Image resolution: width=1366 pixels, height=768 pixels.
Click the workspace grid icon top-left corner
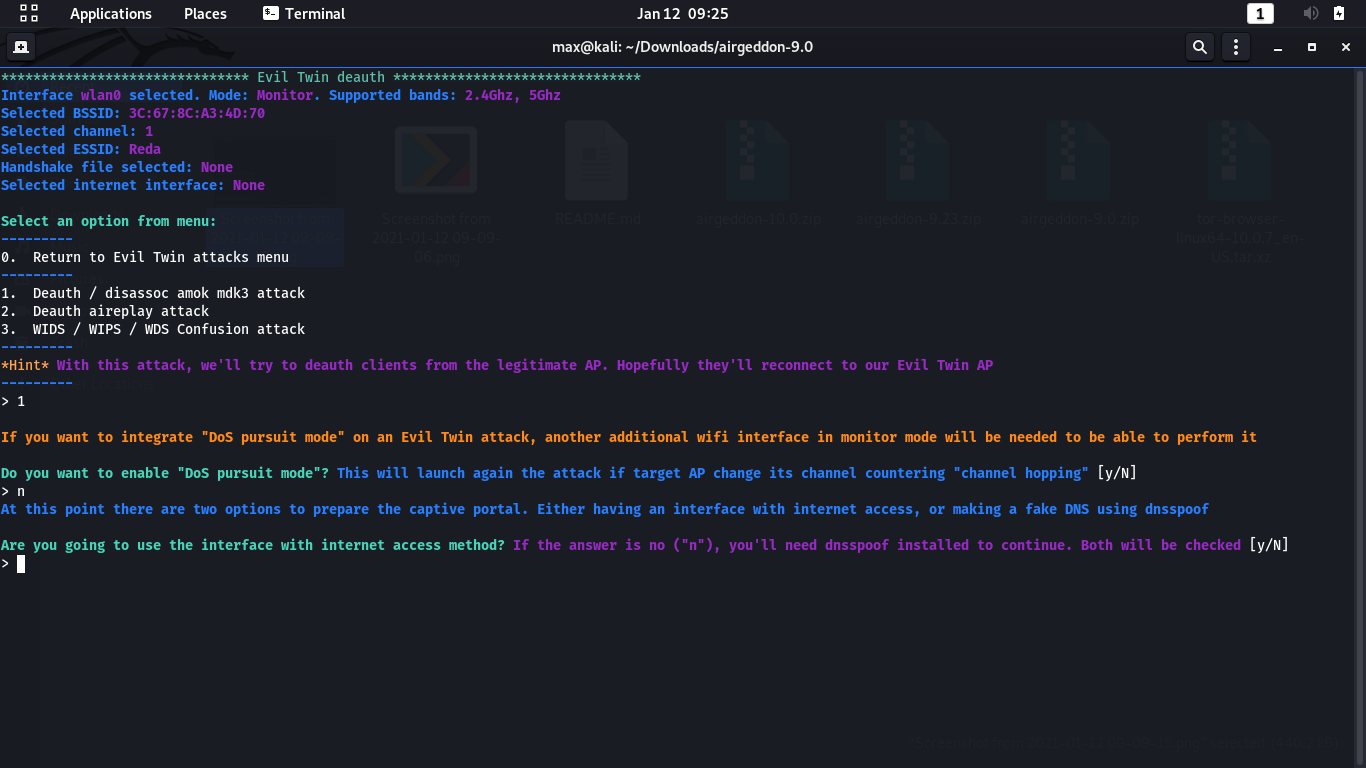coord(27,13)
